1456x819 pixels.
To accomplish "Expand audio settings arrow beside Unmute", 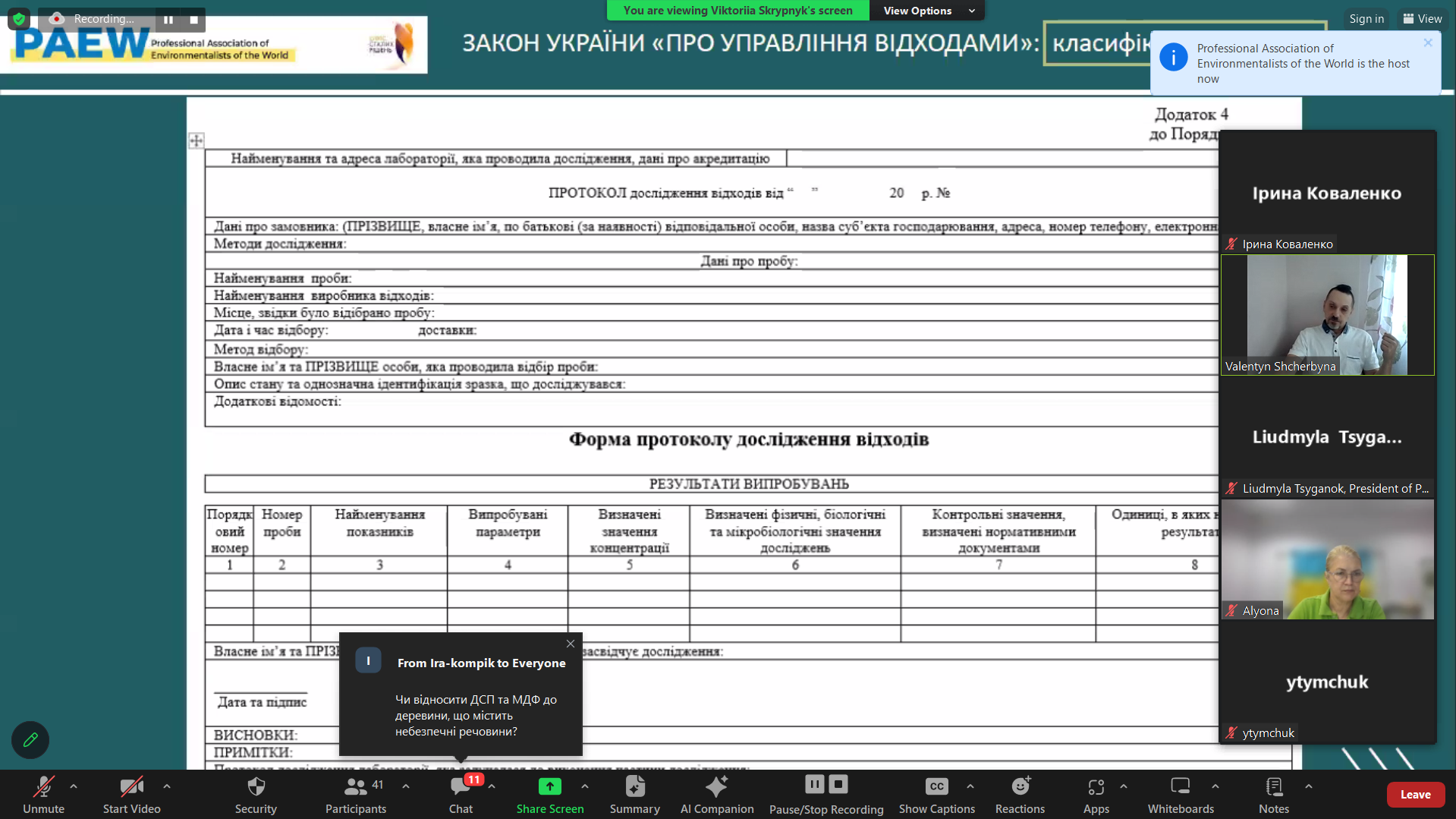I will point(74,786).
